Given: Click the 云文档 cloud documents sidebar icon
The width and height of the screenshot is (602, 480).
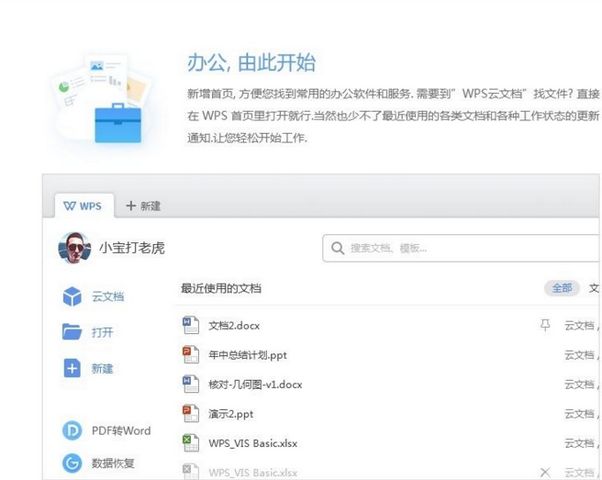Looking at the screenshot, I should [72, 297].
